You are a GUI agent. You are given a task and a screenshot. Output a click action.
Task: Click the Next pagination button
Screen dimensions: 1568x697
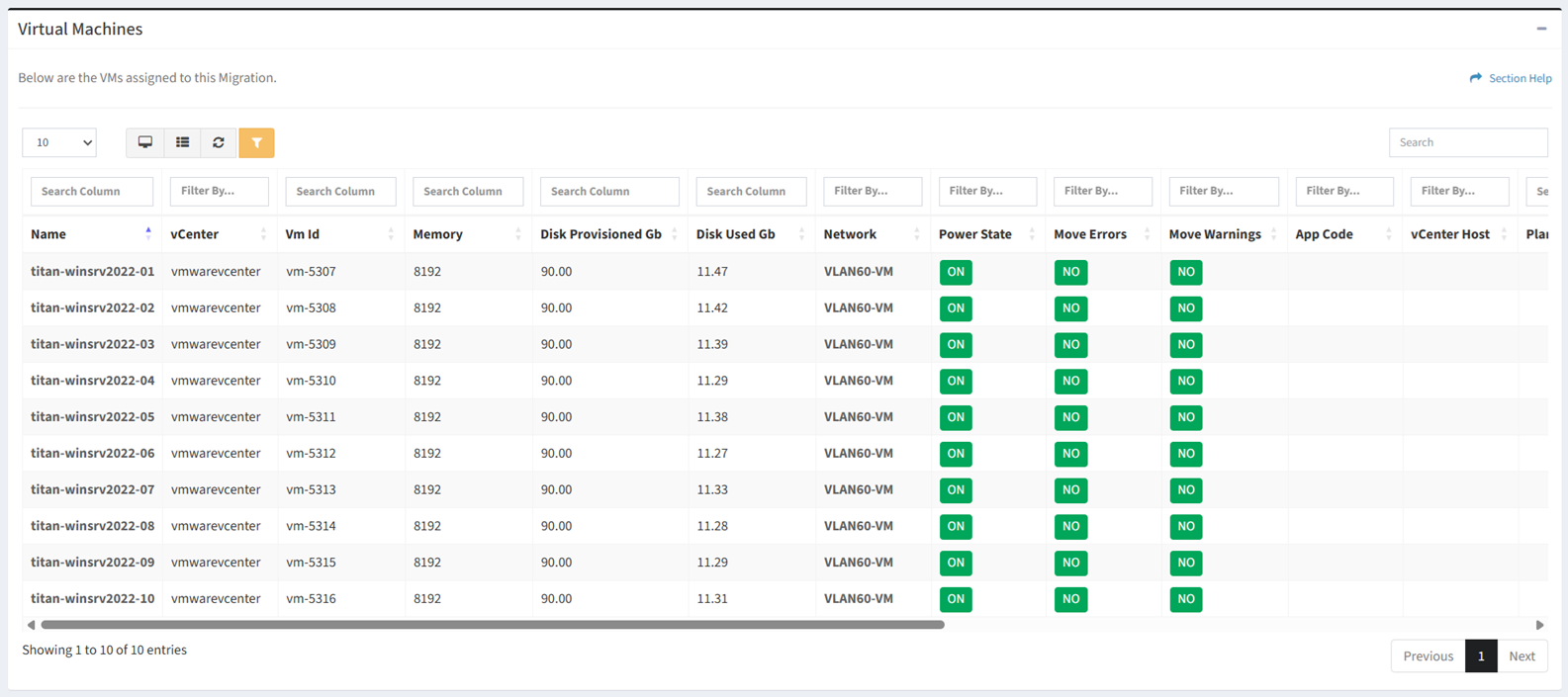click(1522, 656)
